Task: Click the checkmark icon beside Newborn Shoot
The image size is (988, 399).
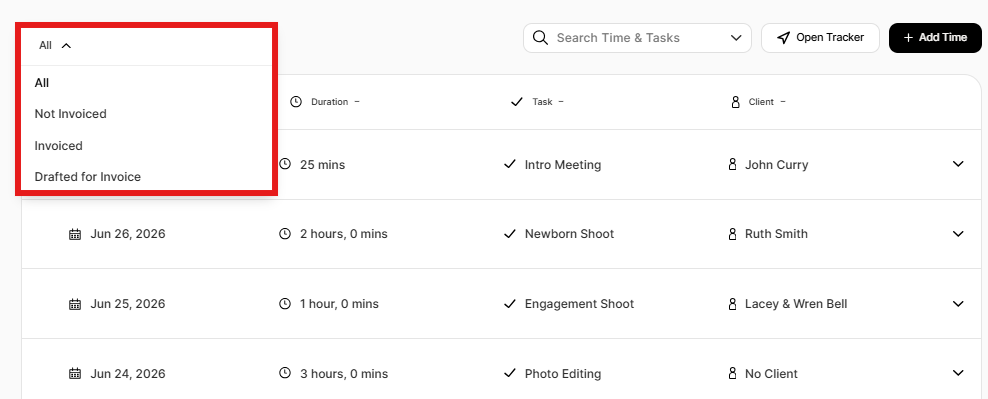Action: tap(510, 234)
